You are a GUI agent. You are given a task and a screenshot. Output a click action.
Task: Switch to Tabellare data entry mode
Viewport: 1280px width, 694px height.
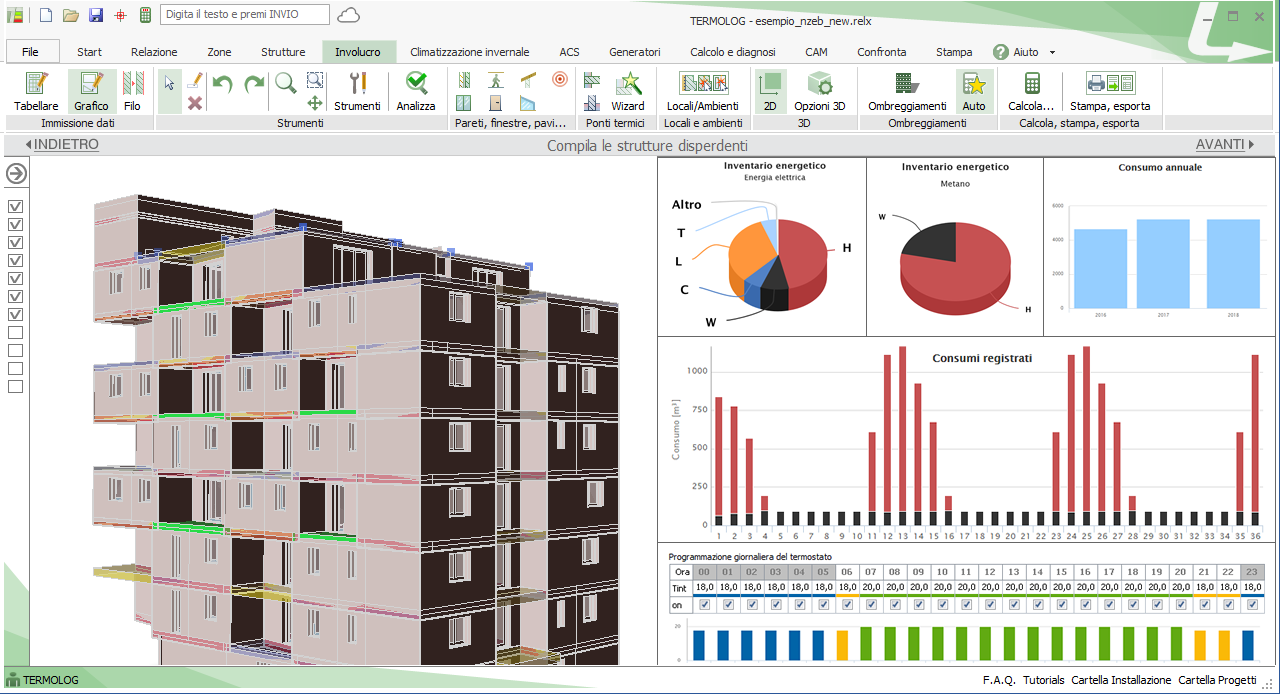point(36,91)
